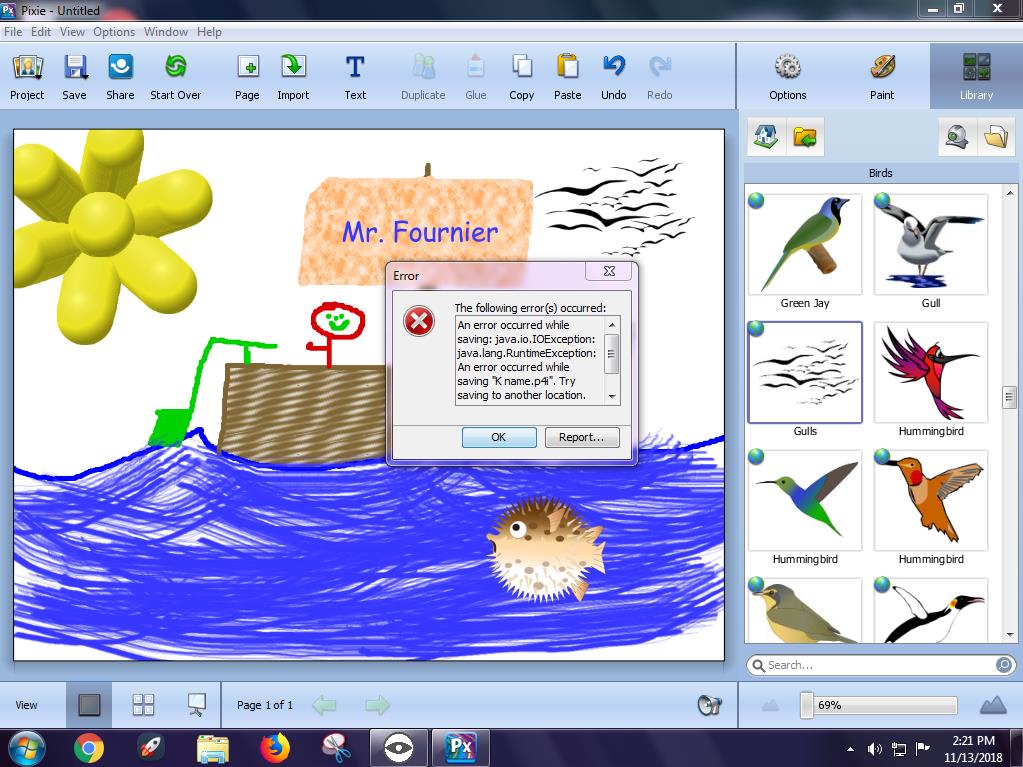
Task: Click the Duplicate icon
Action: click(423, 67)
